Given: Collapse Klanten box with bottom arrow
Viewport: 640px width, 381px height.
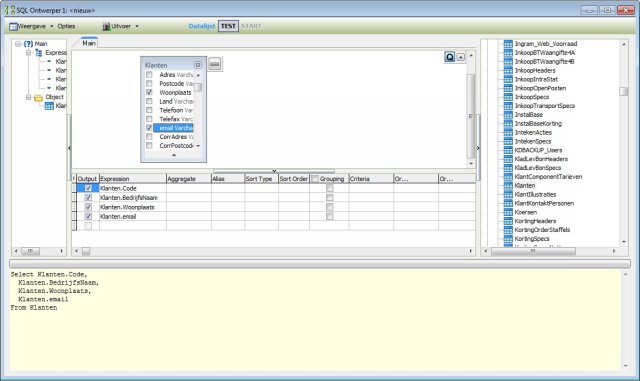Looking at the screenshot, I should click(174, 155).
